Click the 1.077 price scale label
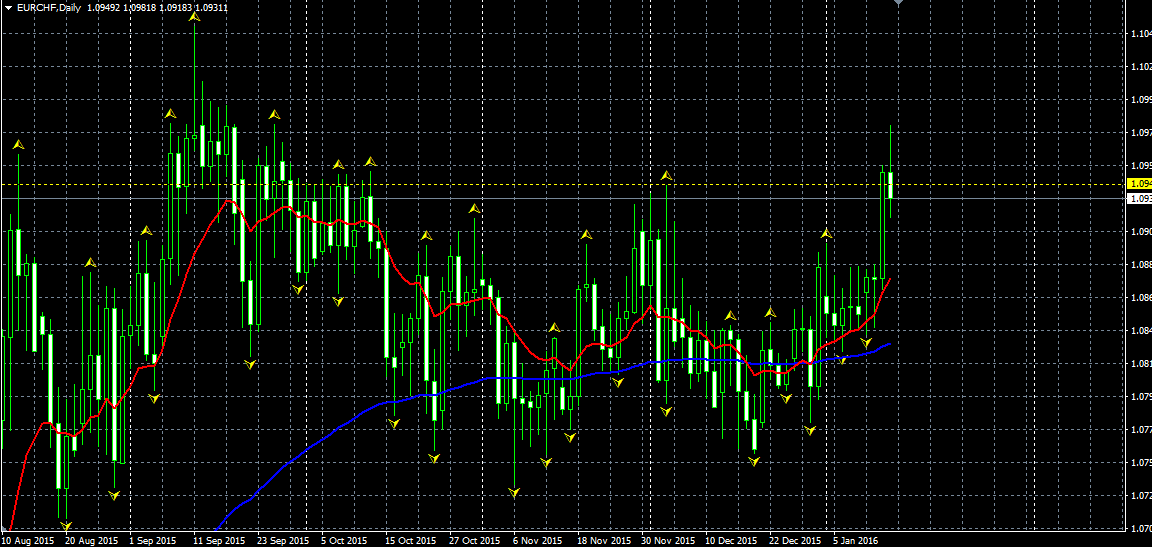This screenshot has height=547, width=1152. 1140,430
